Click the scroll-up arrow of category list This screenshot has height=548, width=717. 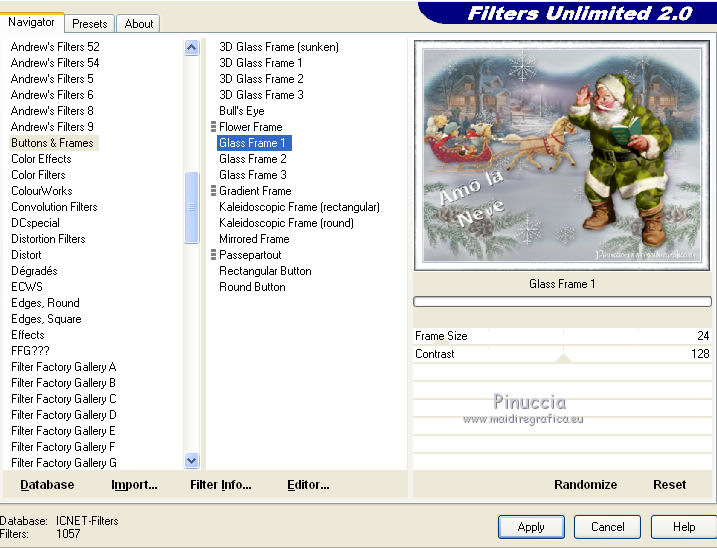point(192,48)
